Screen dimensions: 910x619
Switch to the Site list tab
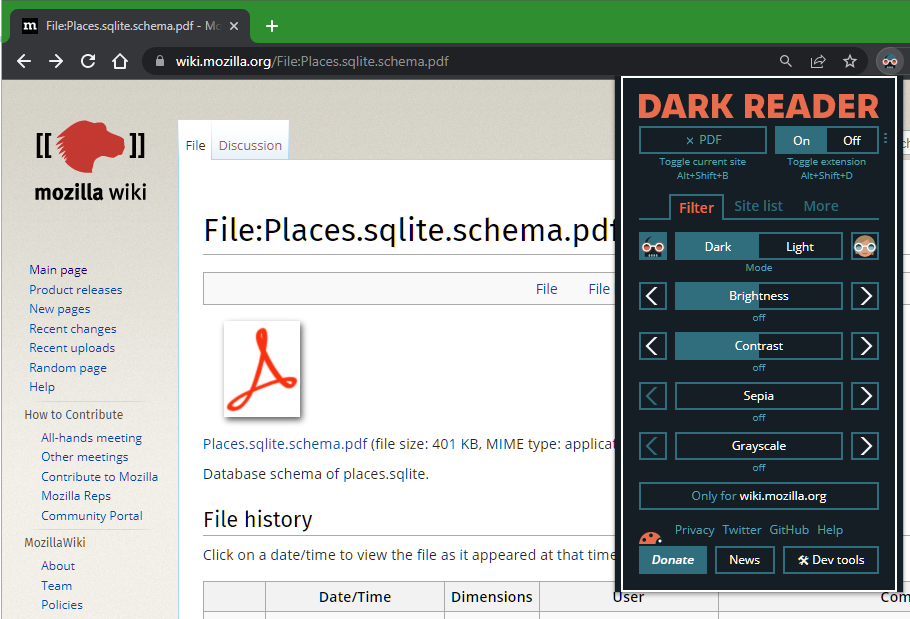click(x=757, y=206)
